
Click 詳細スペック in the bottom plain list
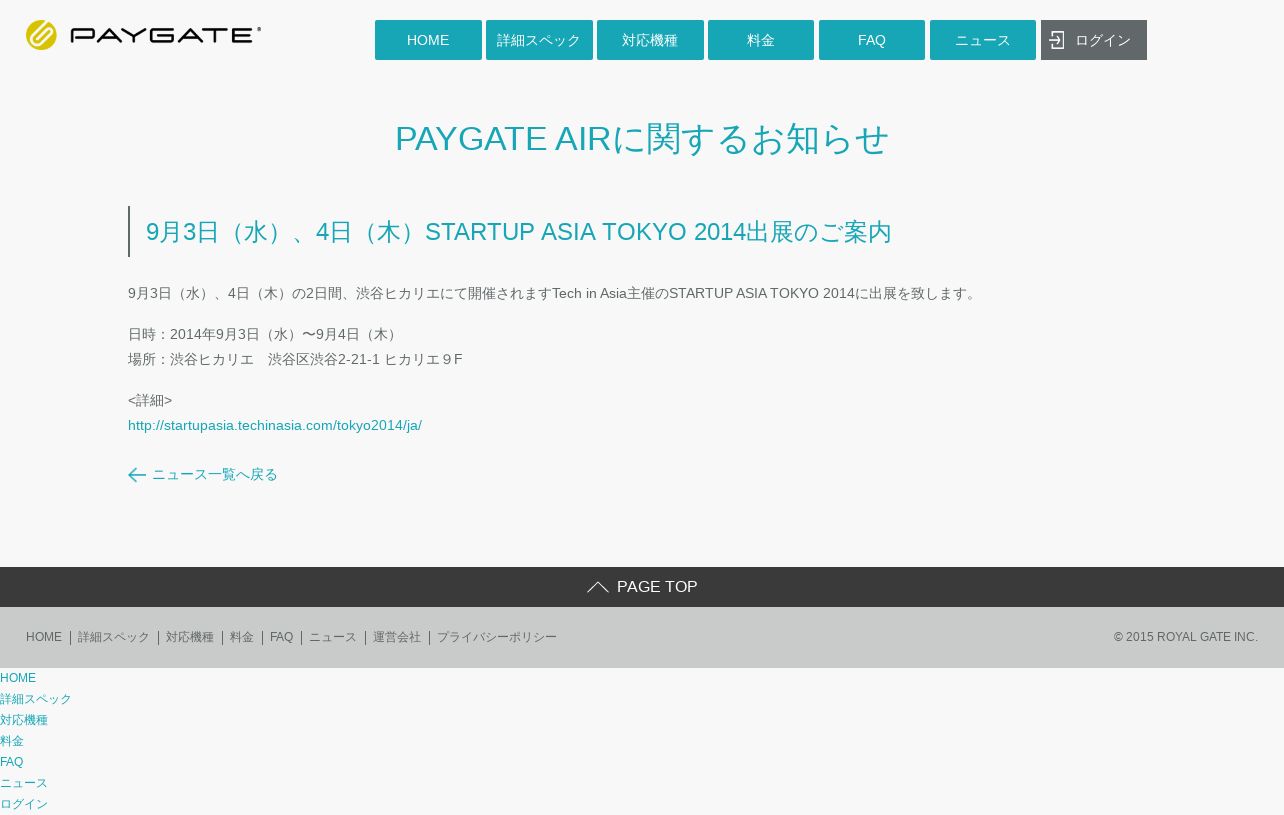point(36,699)
